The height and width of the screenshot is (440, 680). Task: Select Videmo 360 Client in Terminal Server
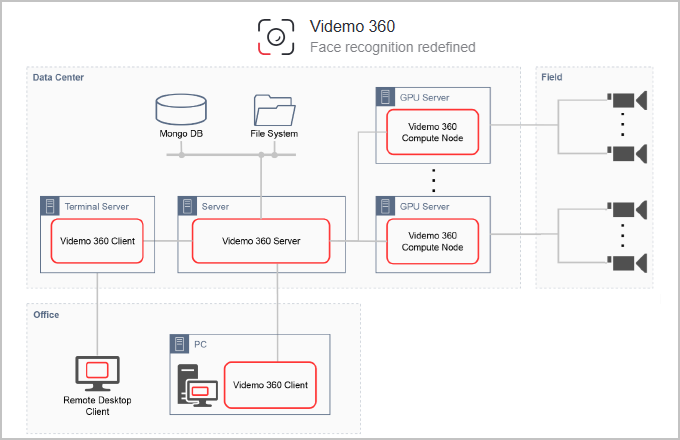pos(97,240)
